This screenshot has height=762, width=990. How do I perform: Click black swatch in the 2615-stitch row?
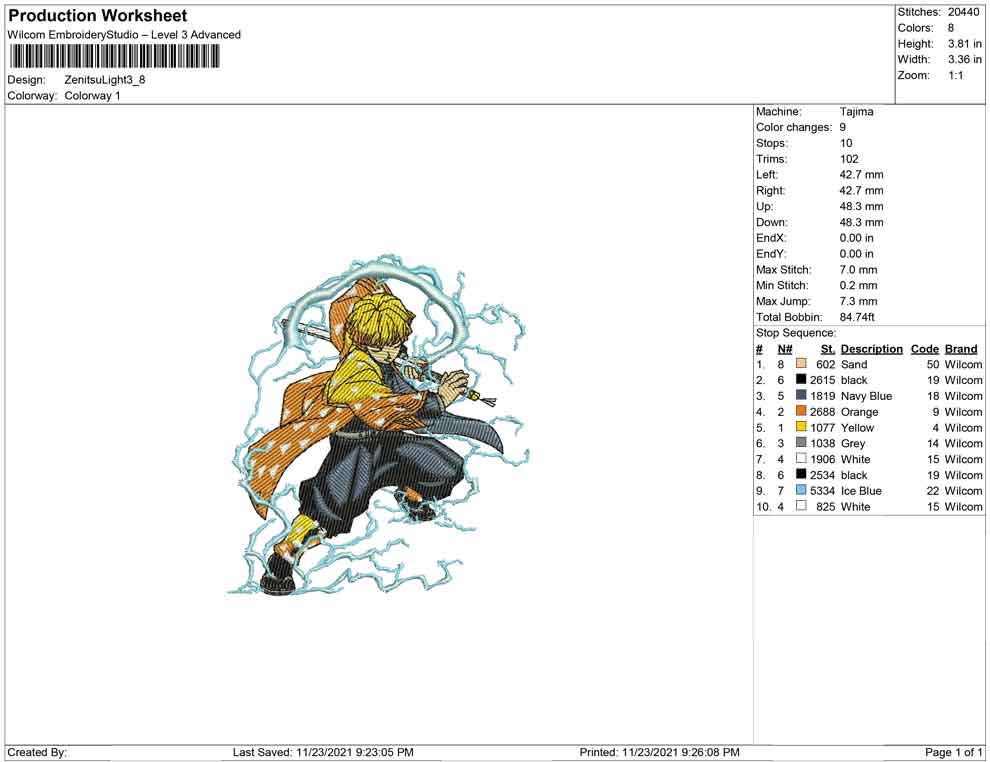[801, 380]
